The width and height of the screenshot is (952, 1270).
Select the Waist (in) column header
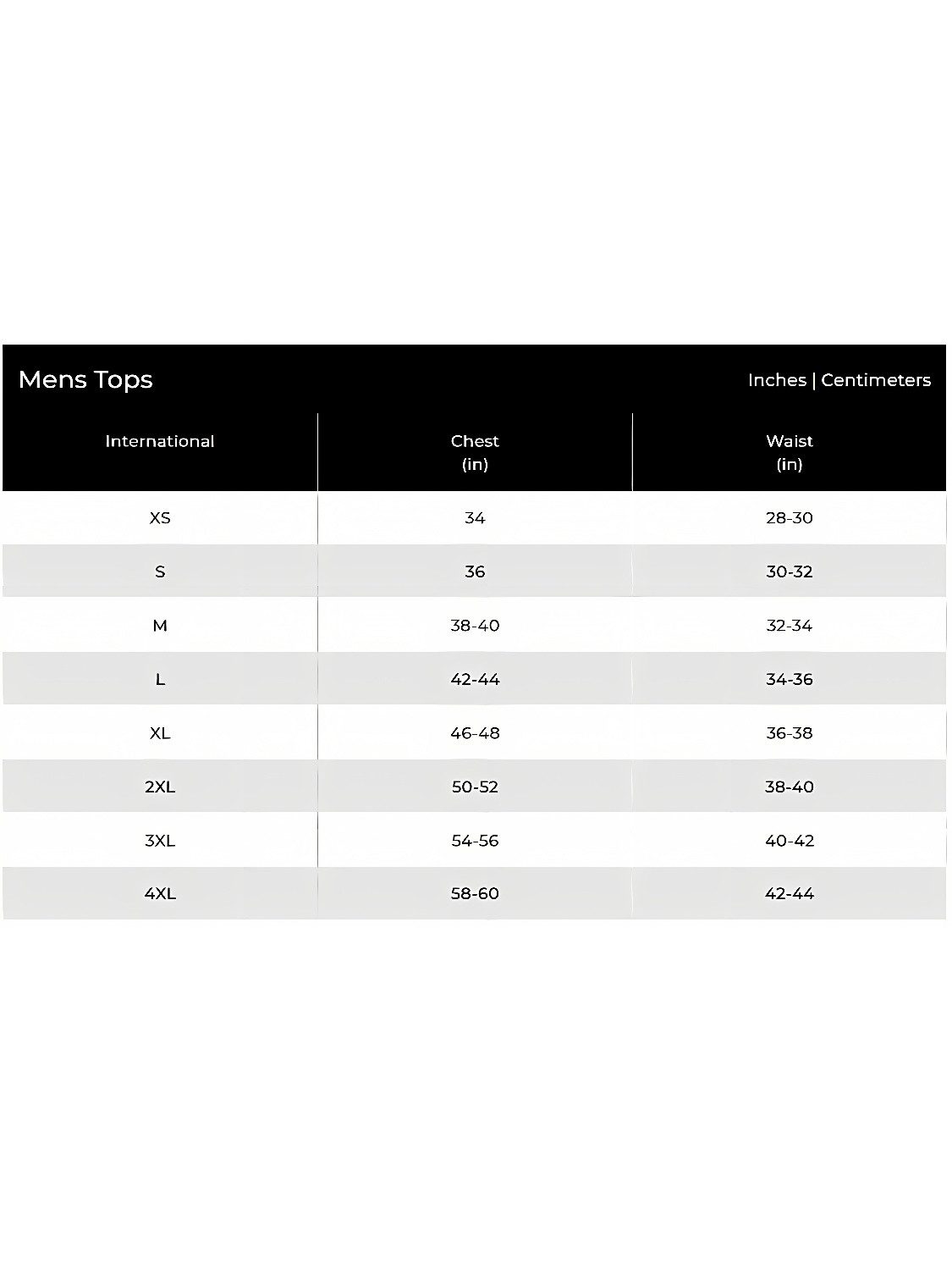click(x=790, y=452)
